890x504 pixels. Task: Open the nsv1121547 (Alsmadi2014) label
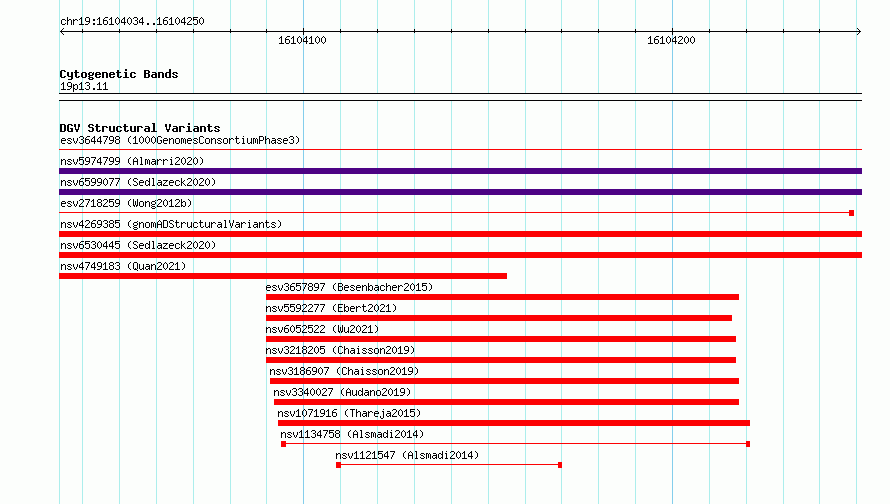407,455
